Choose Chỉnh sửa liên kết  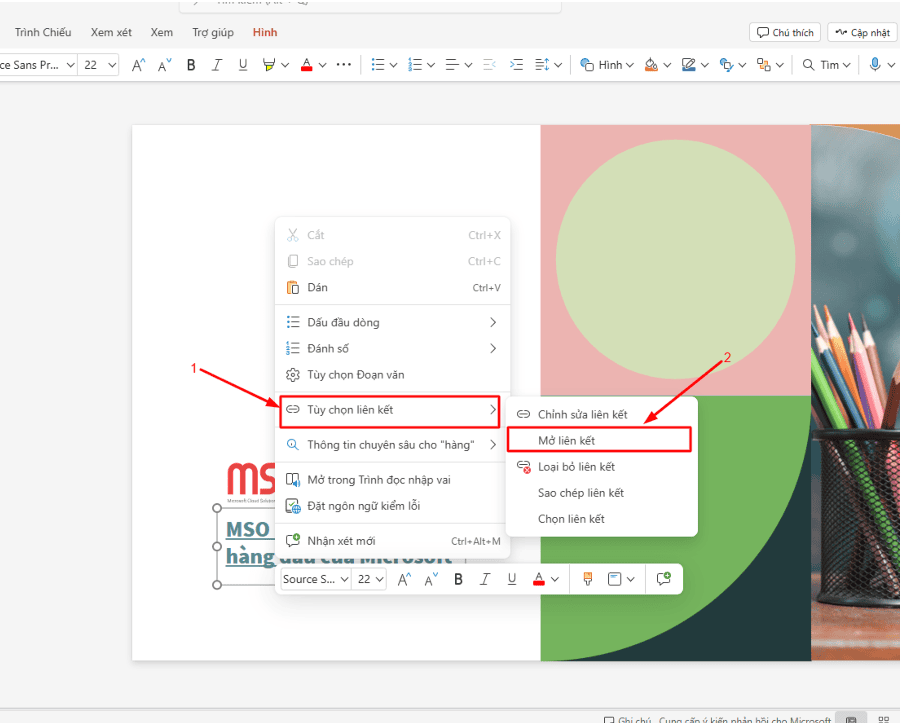602,414
